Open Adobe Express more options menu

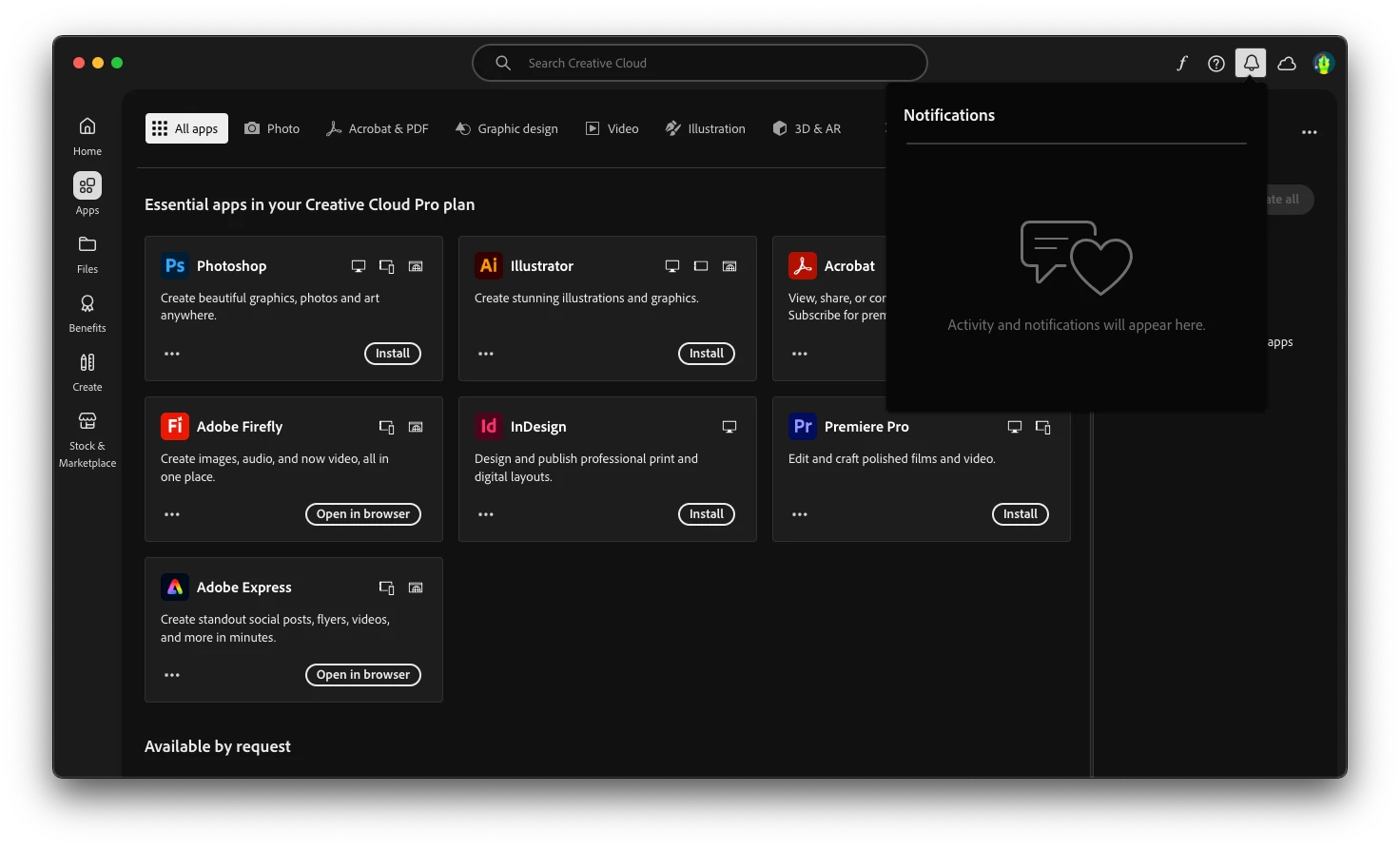pos(172,675)
